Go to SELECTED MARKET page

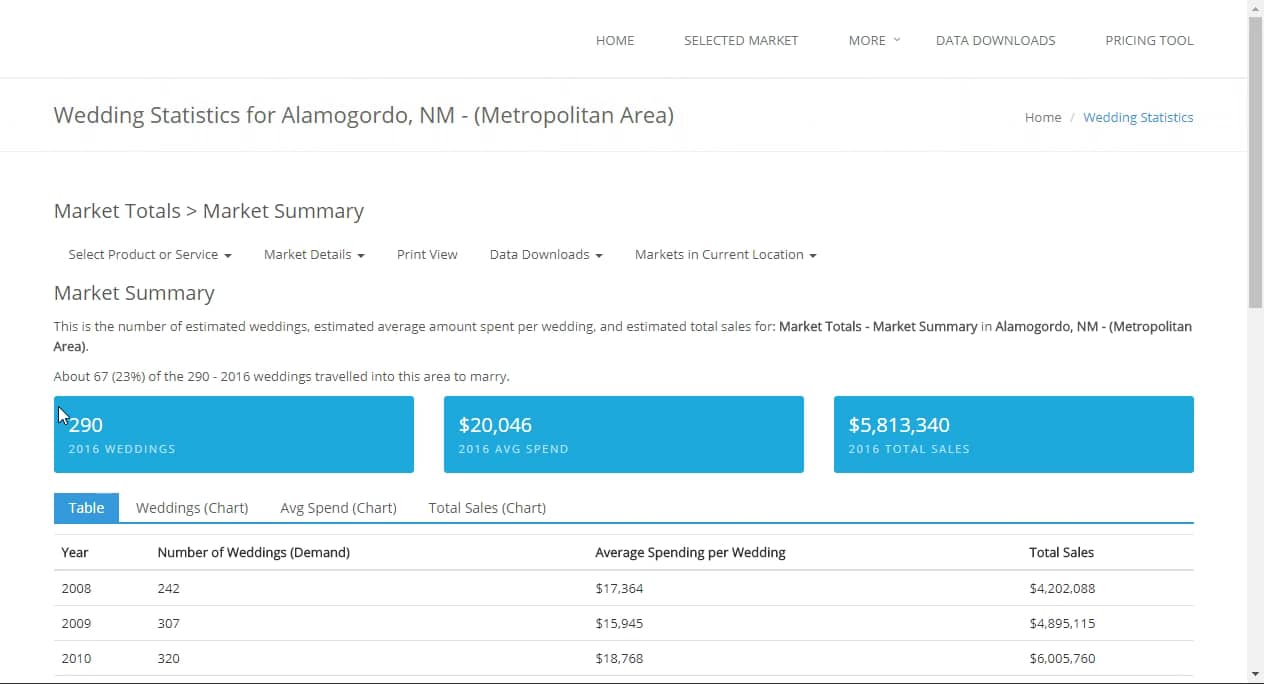[x=741, y=40]
